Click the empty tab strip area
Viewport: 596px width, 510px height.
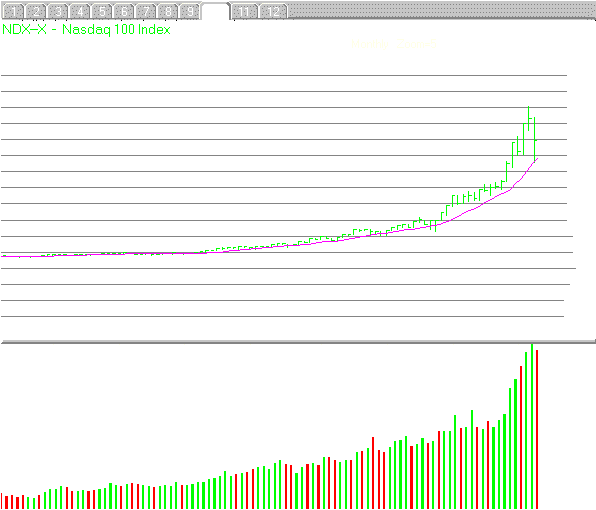pyautogui.click(x=441, y=10)
